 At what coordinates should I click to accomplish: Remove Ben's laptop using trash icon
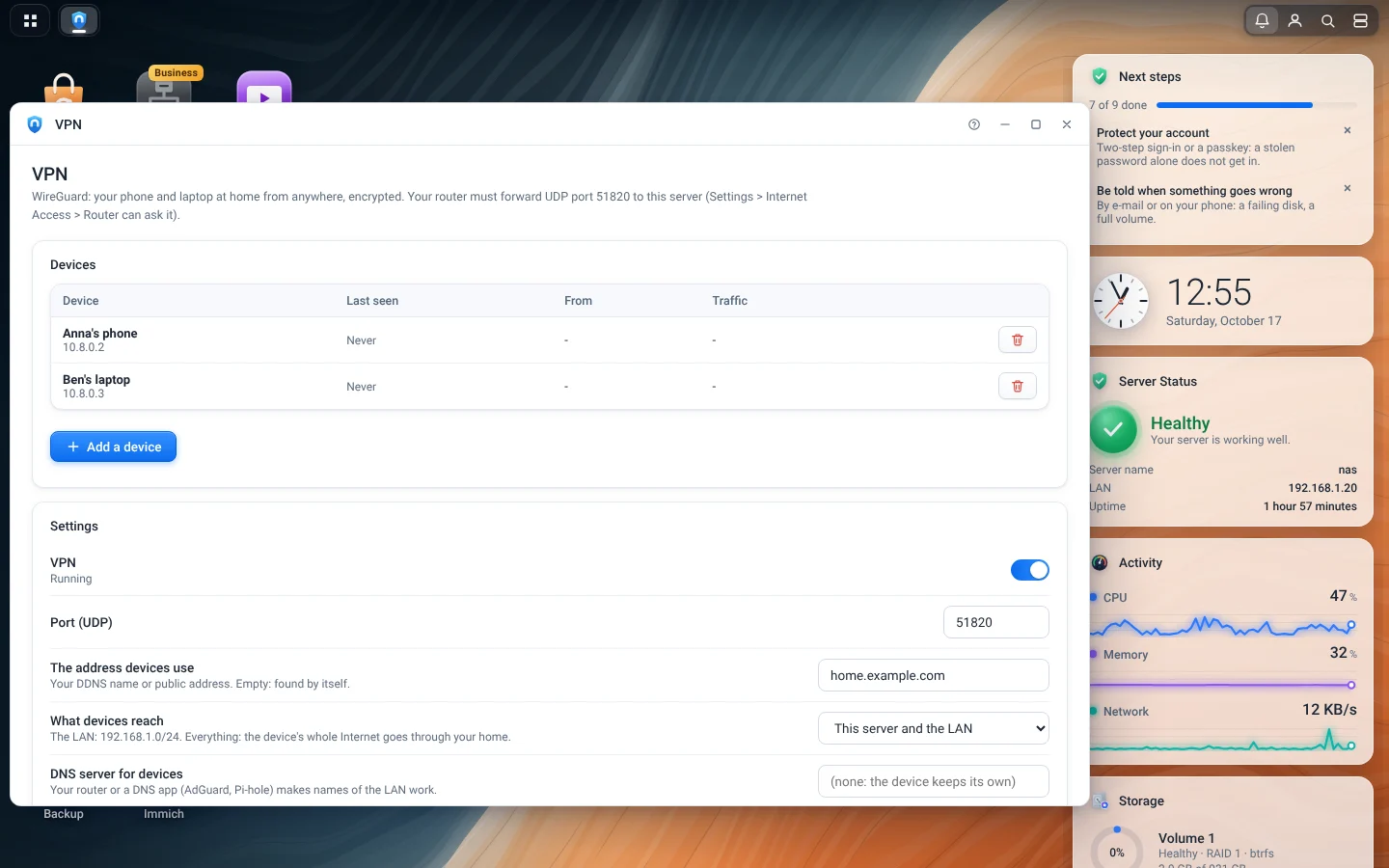click(1018, 386)
